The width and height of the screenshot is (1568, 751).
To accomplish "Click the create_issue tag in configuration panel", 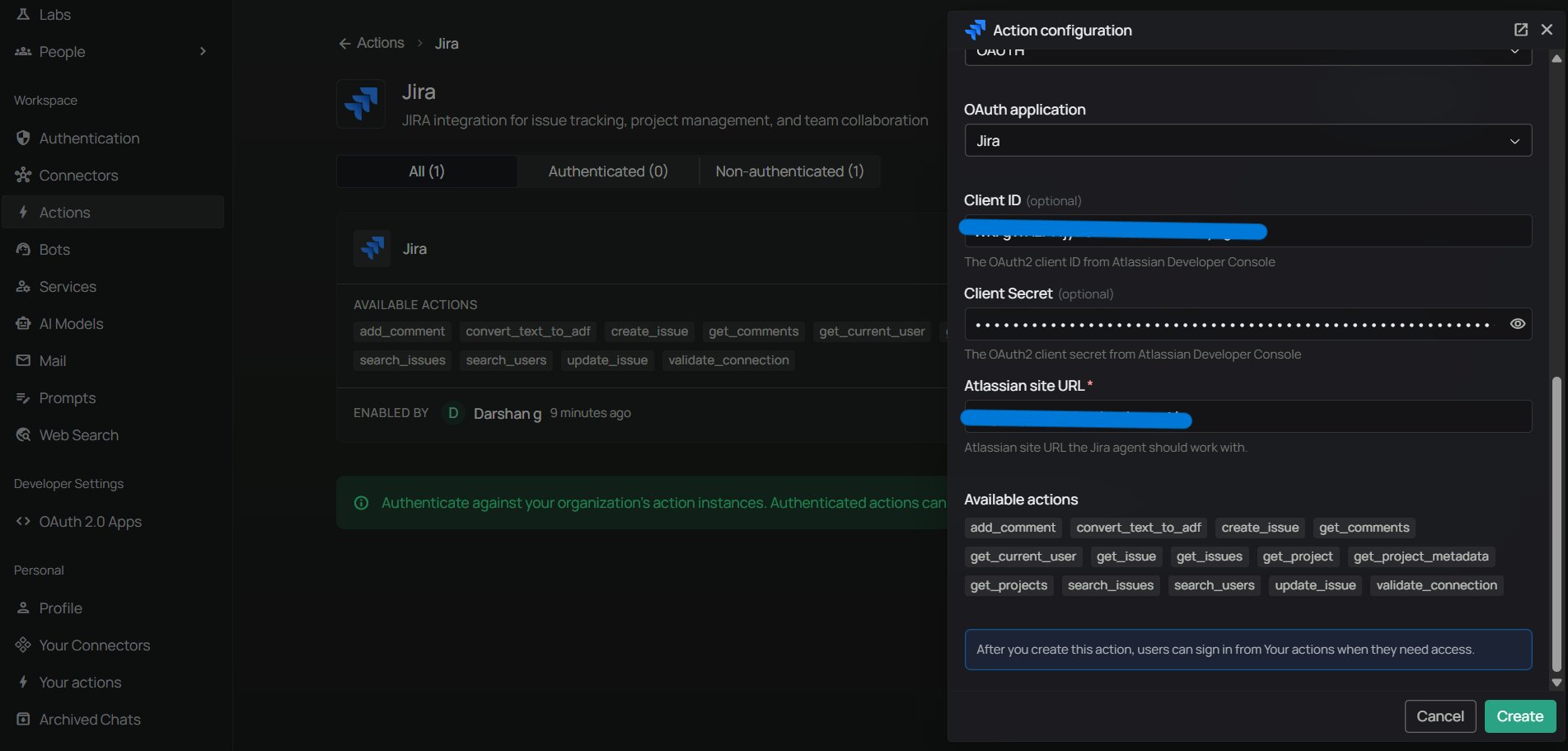I will (x=1260, y=528).
